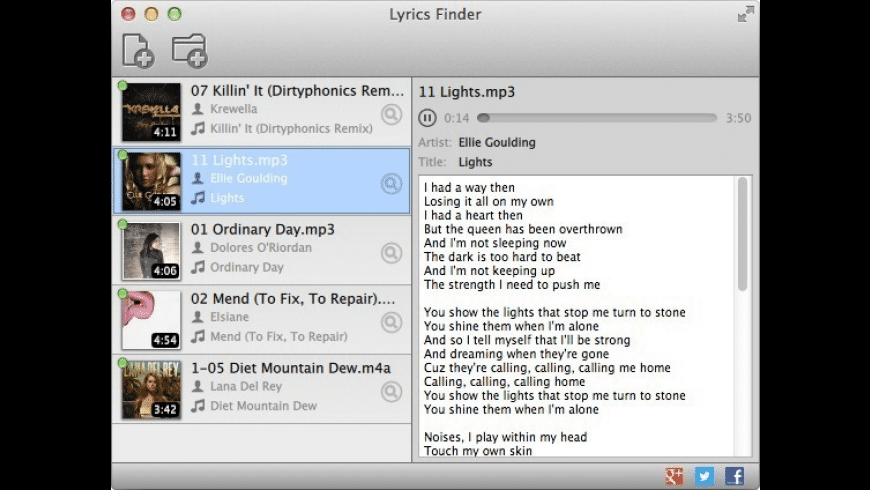Click the lyric 'Noises, I play within my head'
The width and height of the screenshot is (870, 490).
click(505, 437)
